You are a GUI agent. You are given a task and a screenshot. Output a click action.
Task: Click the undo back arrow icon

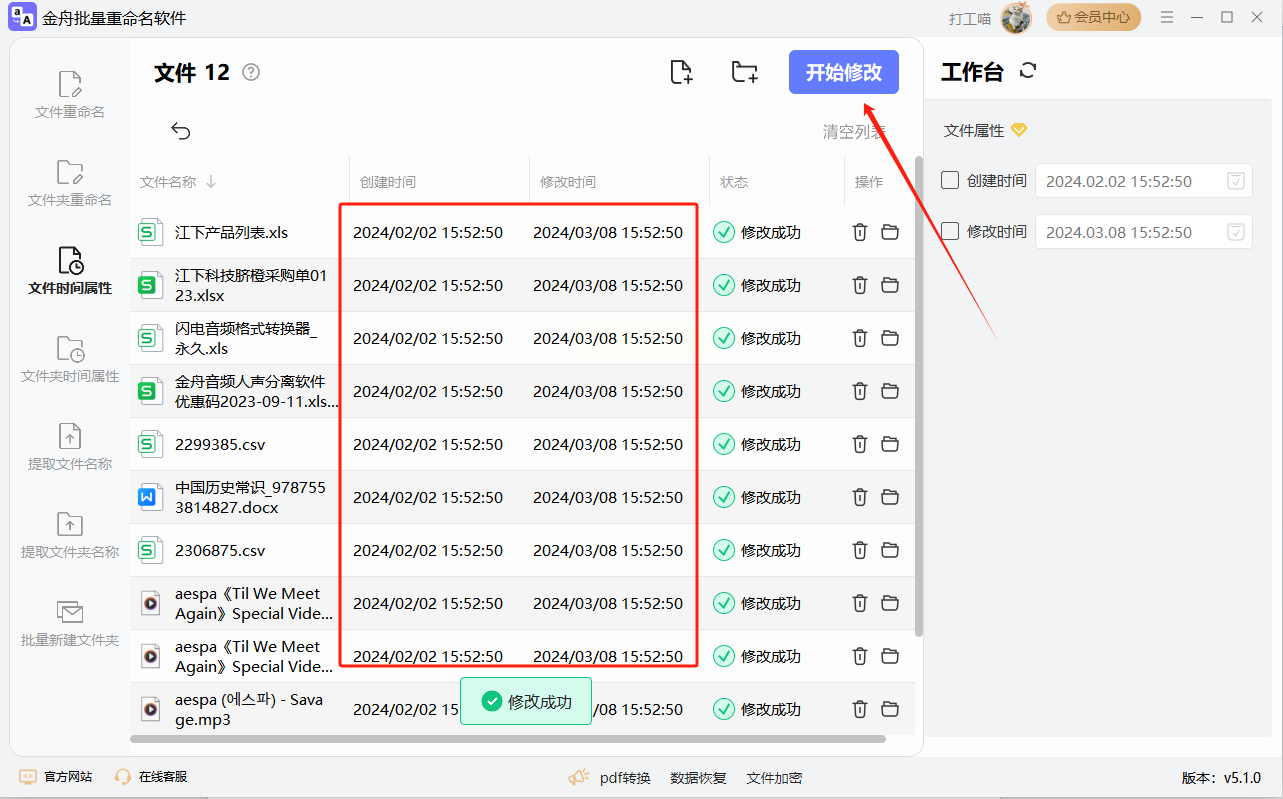click(x=181, y=131)
